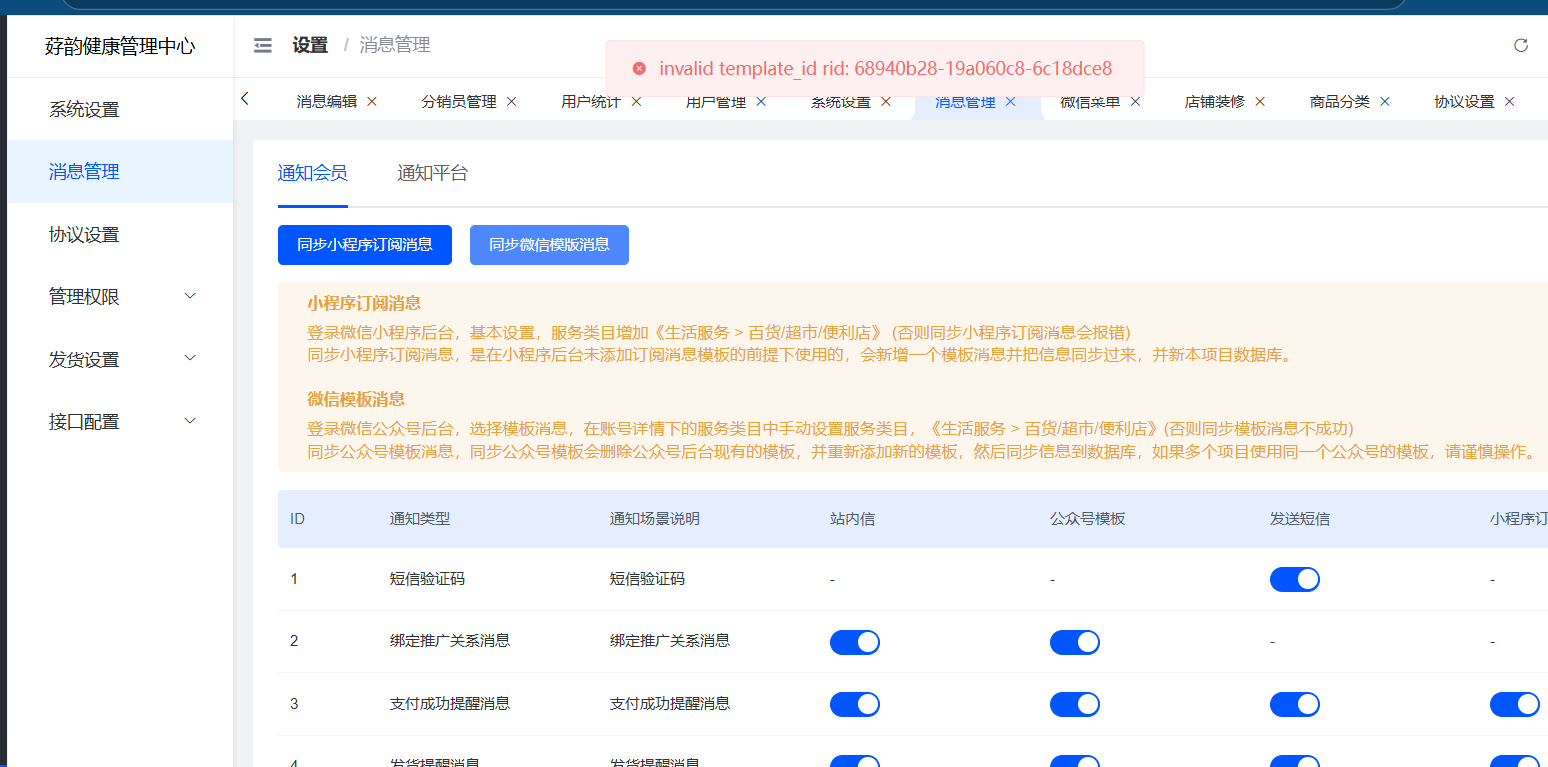Click the 孬韵健康管理中心 logo title

coord(120,46)
